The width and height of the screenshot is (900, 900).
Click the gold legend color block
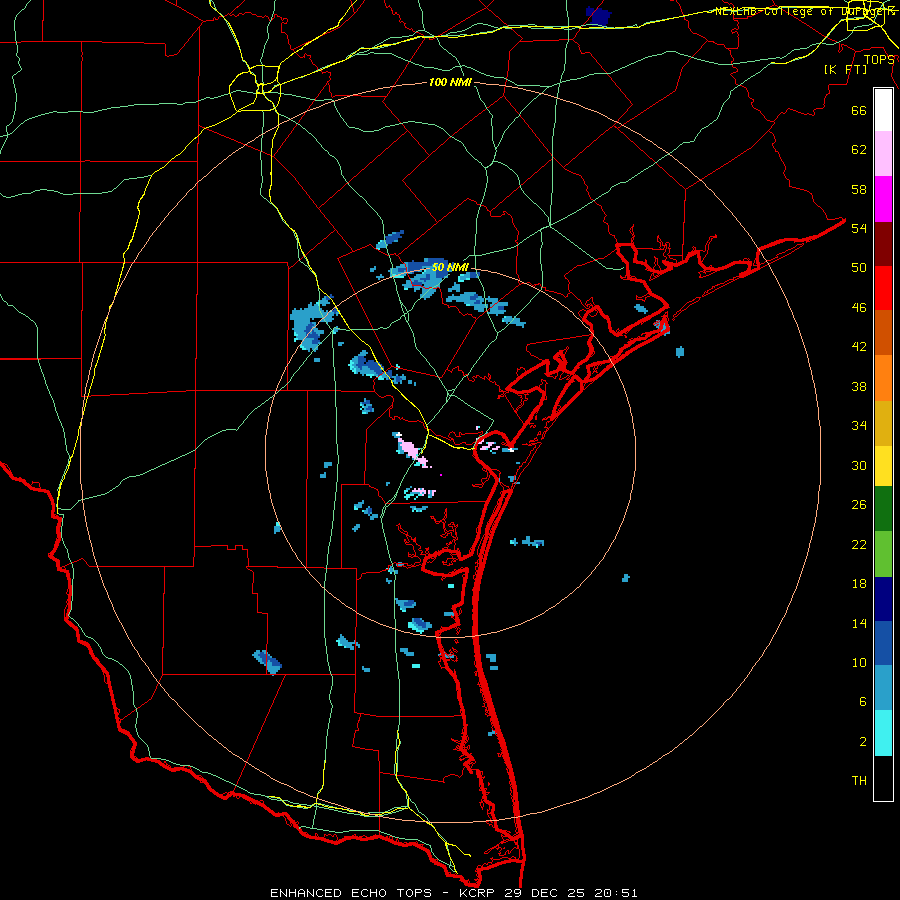(x=883, y=423)
